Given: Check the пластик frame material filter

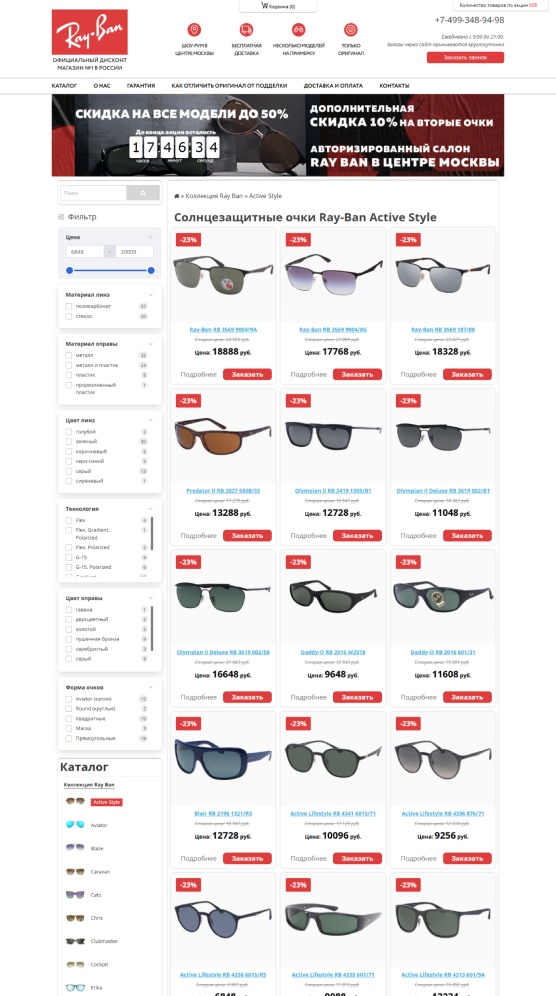Looking at the screenshot, I should (x=68, y=375).
